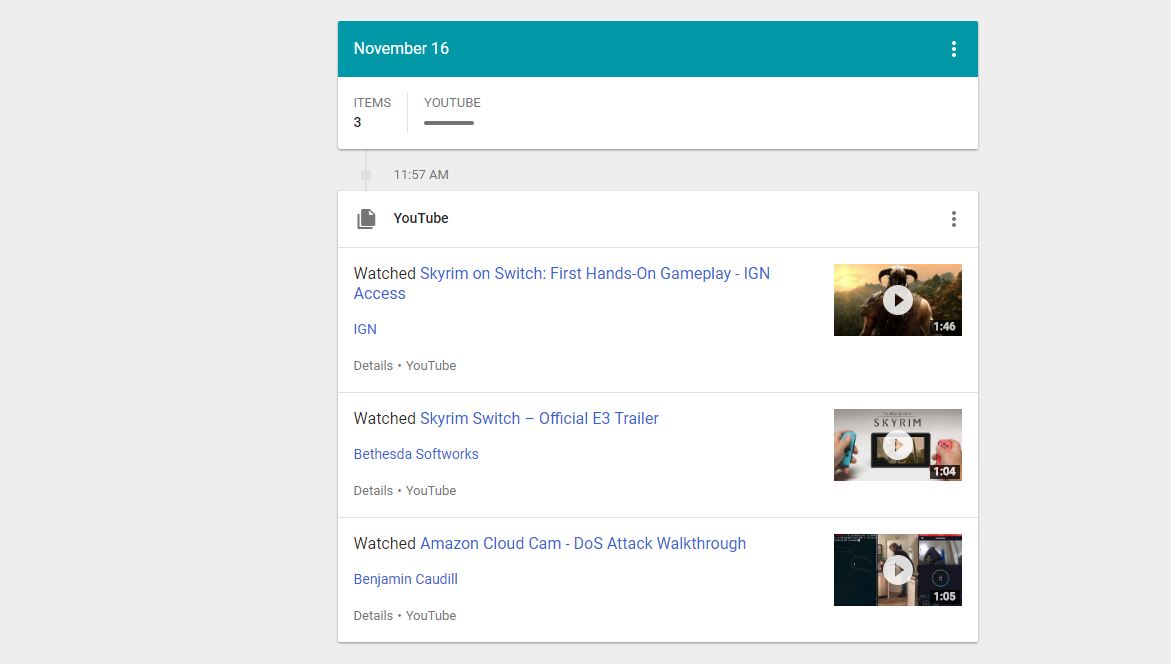Viewport: 1171px width, 664px height.
Task: Click YouTube source label under Bethesda video
Action: point(431,491)
